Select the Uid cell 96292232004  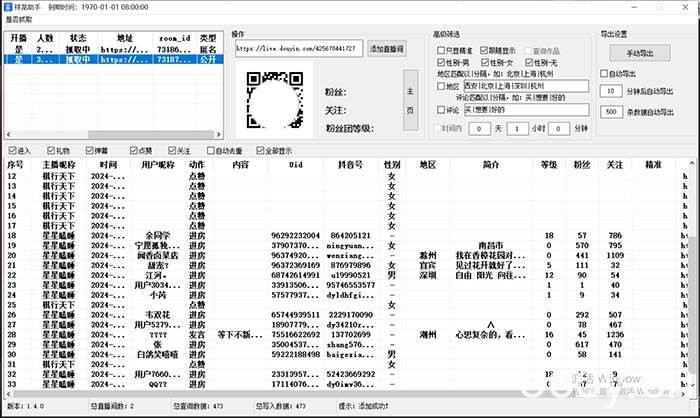296,235
